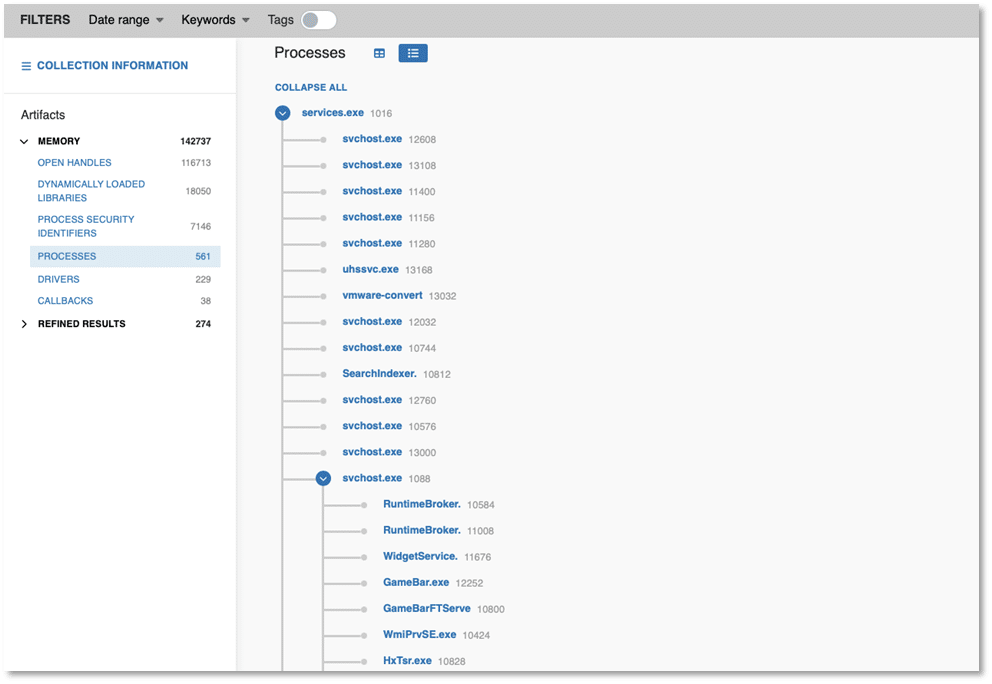Open svchost.exe 13000 process
This screenshot has height=684, width=992.
(x=372, y=452)
